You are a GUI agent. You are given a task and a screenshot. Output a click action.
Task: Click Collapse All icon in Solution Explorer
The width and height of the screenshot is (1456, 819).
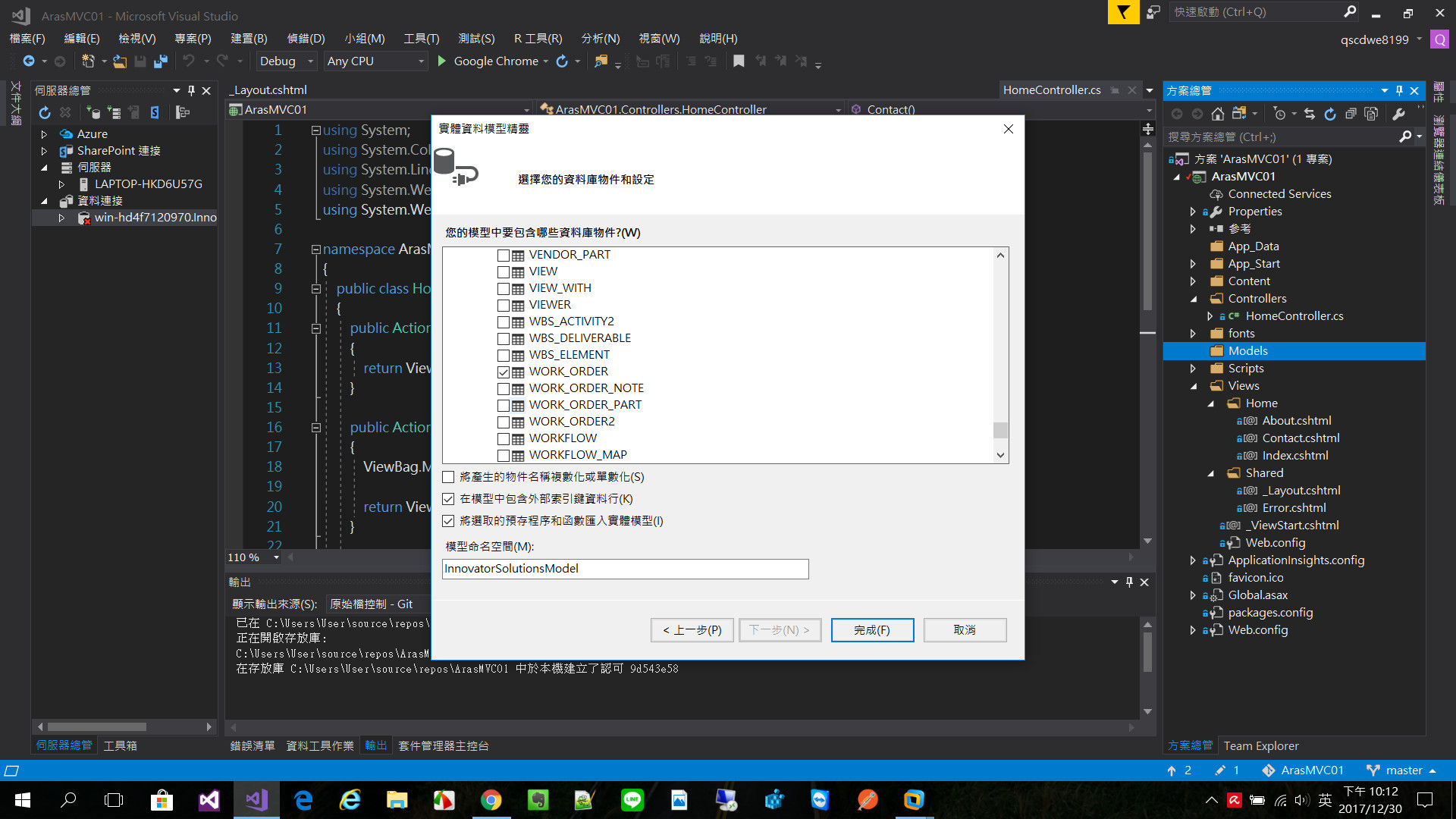(x=1351, y=114)
